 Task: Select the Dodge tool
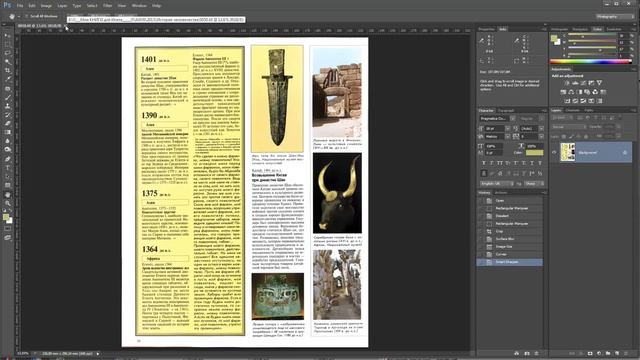7,150
